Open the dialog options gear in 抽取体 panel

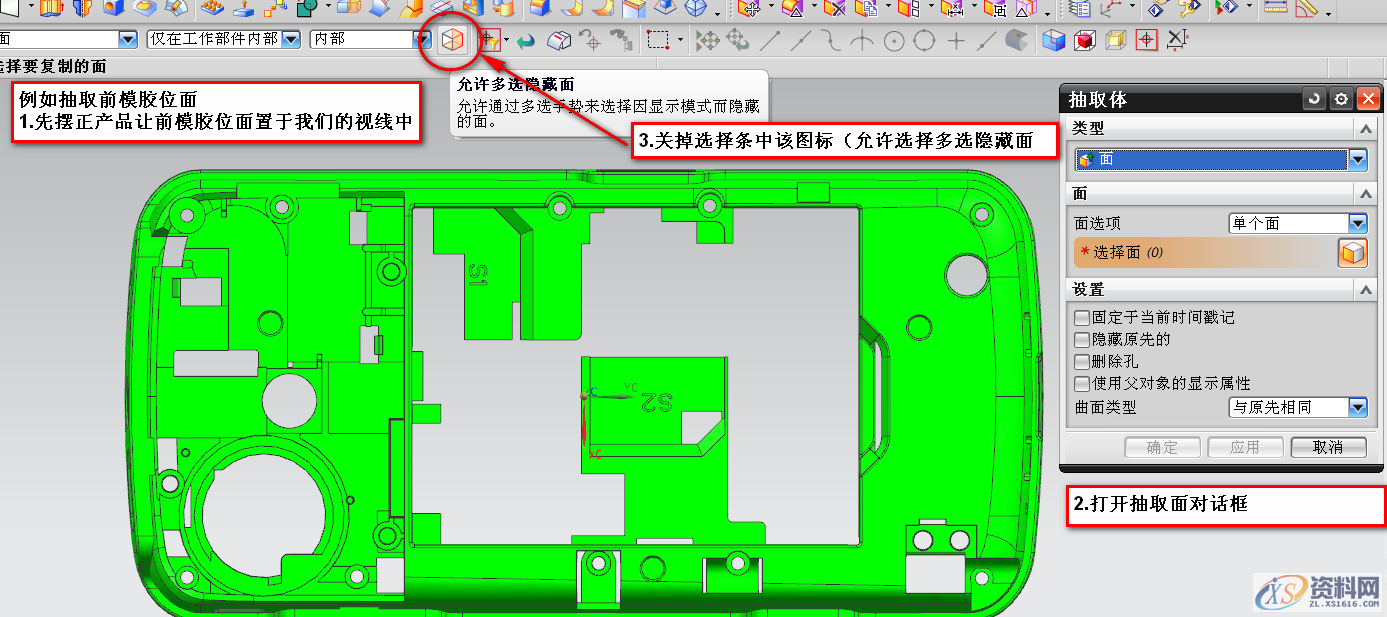pyautogui.click(x=1342, y=97)
